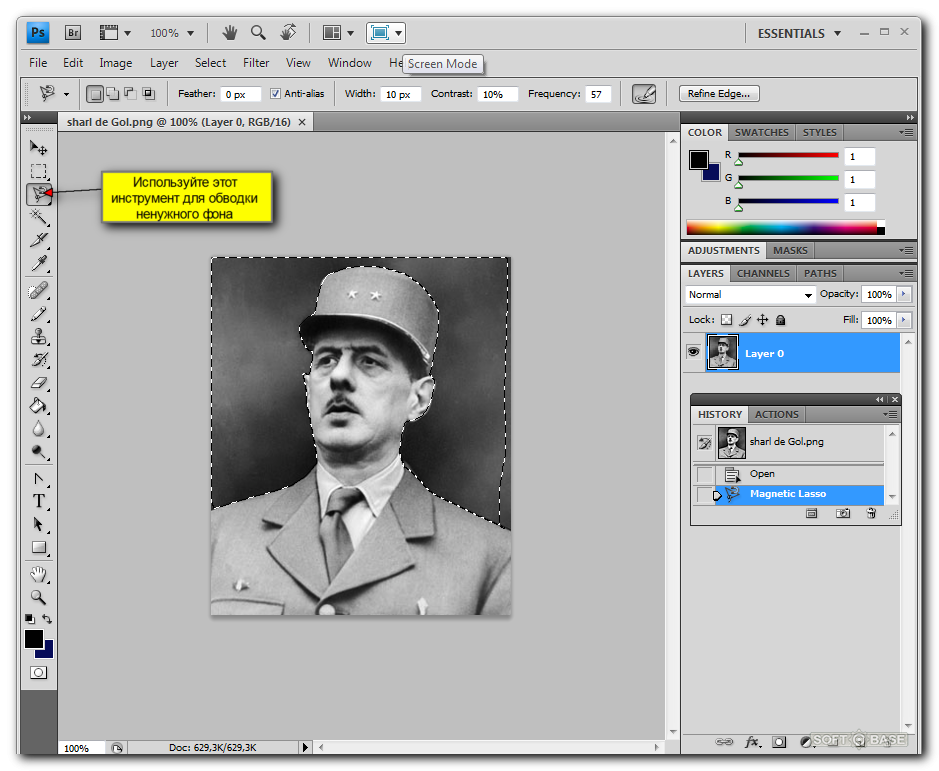Switch to the Actions tab
939x771 pixels.
(776, 415)
